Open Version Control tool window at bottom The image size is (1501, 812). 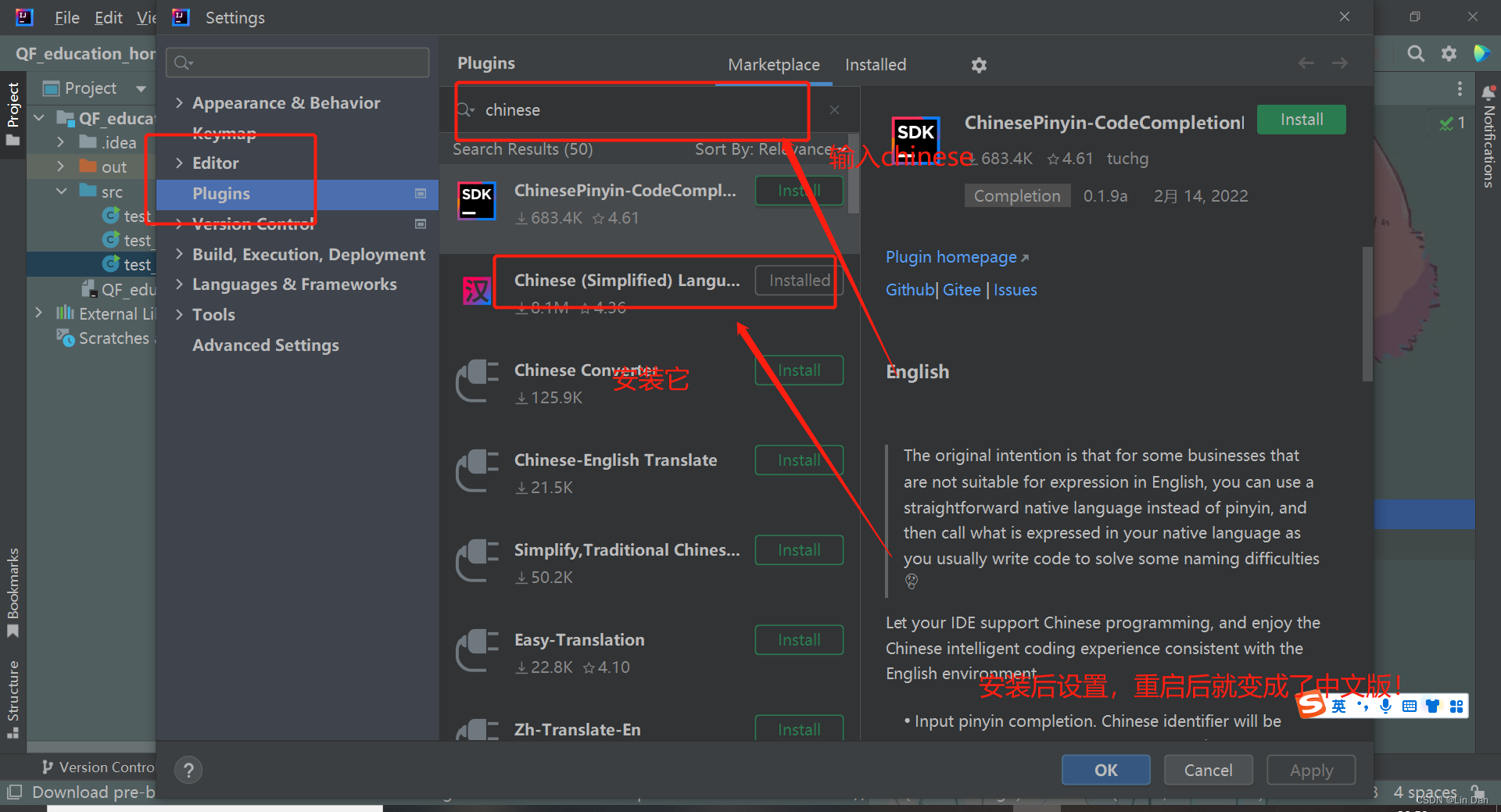97,767
